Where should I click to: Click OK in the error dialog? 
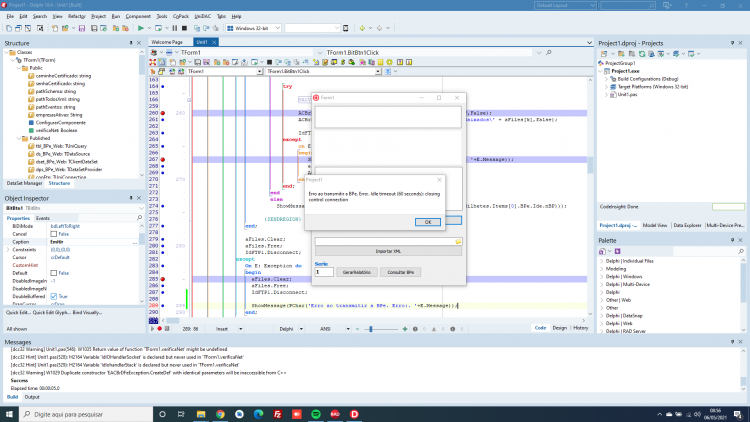(x=428, y=222)
